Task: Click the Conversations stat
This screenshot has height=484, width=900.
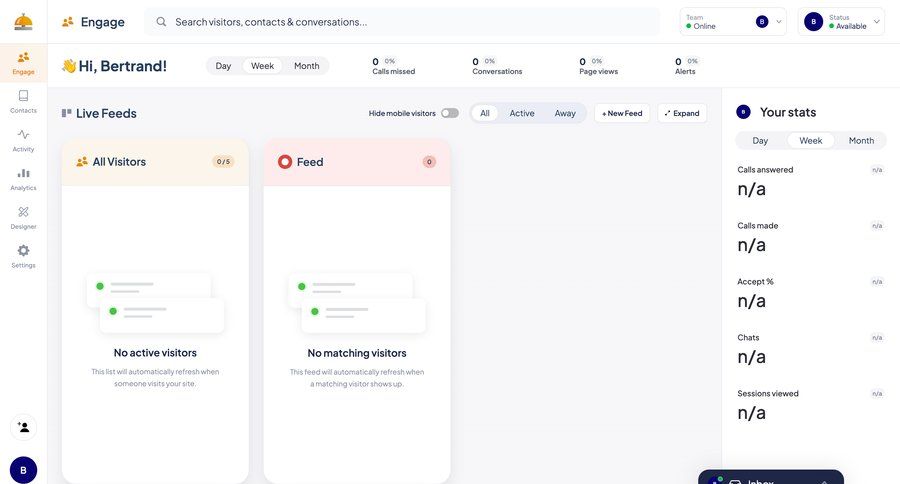Action: point(497,66)
